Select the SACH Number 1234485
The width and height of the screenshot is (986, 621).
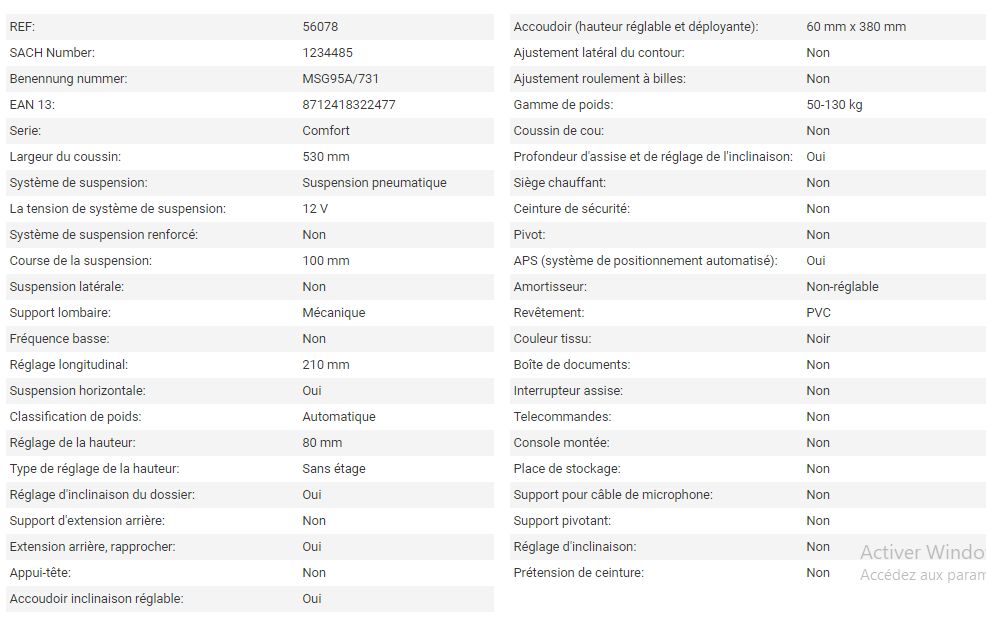coord(327,53)
